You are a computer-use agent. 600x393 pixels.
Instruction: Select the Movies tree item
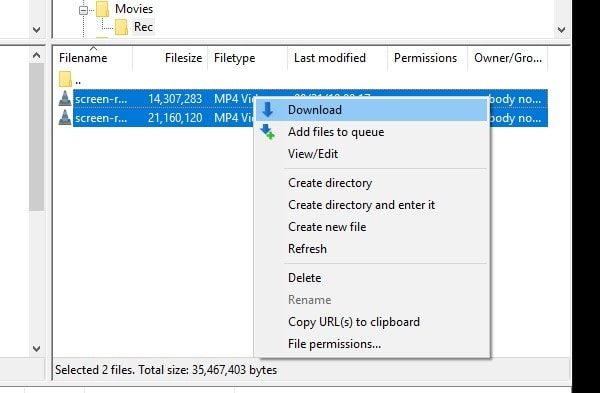[x=134, y=9]
